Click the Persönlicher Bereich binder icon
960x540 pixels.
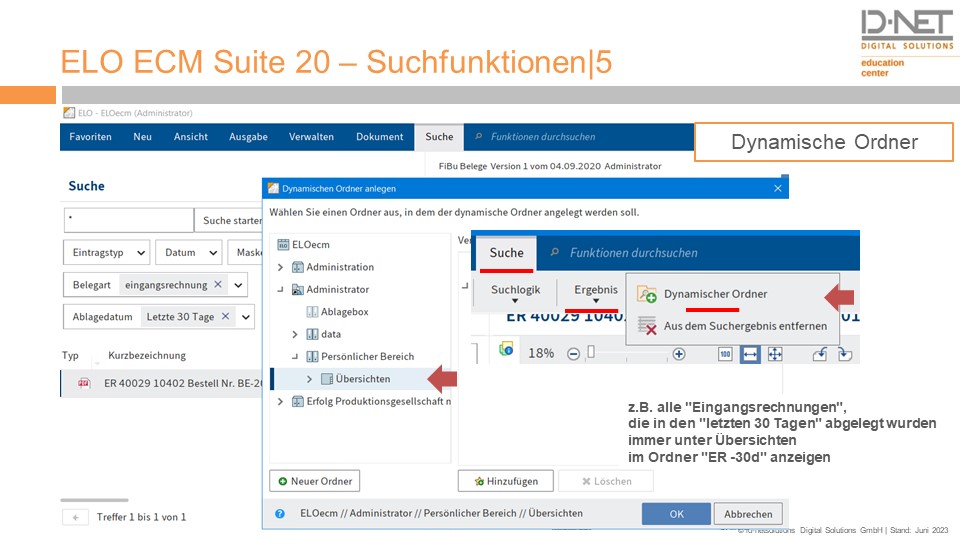coord(312,356)
